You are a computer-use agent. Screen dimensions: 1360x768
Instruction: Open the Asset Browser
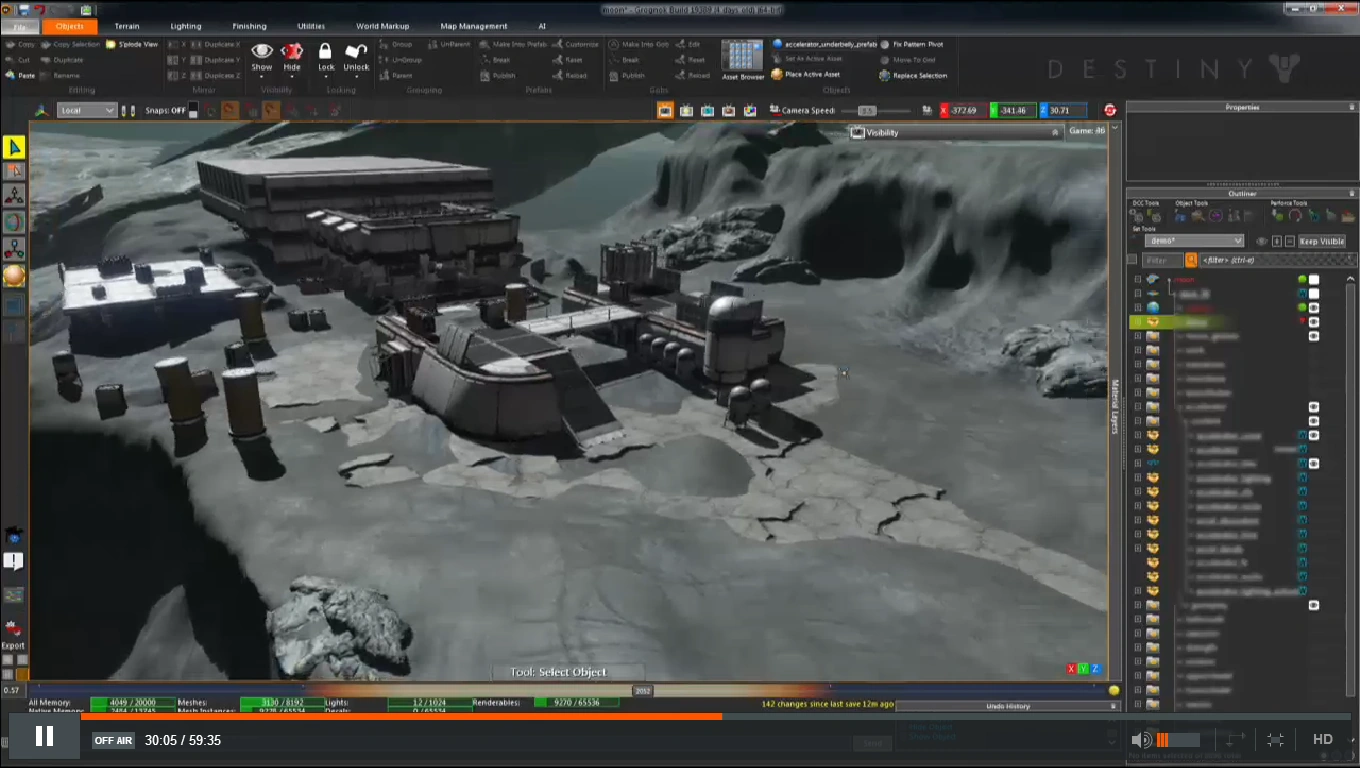point(742,60)
